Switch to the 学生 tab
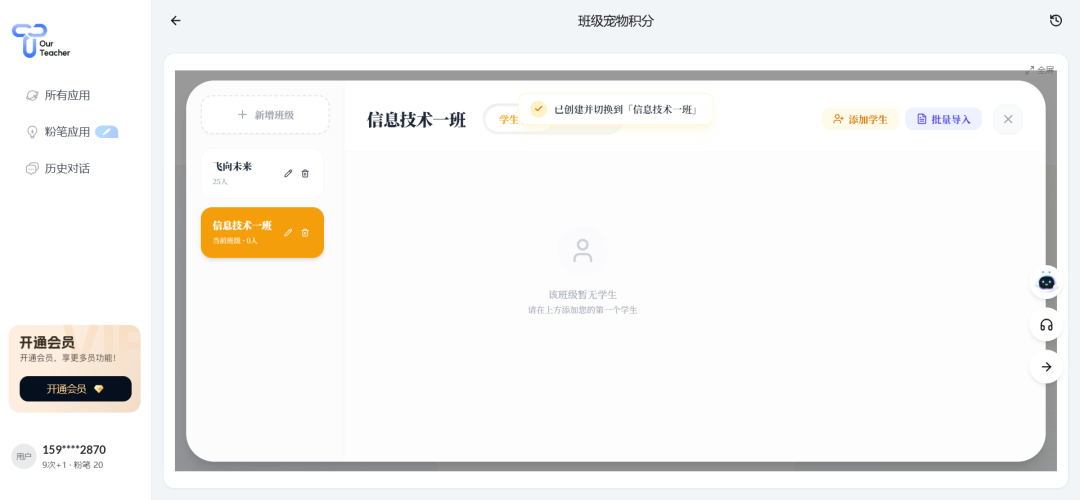The width and height of the screenshot is (1080, 500). [508, 119]
